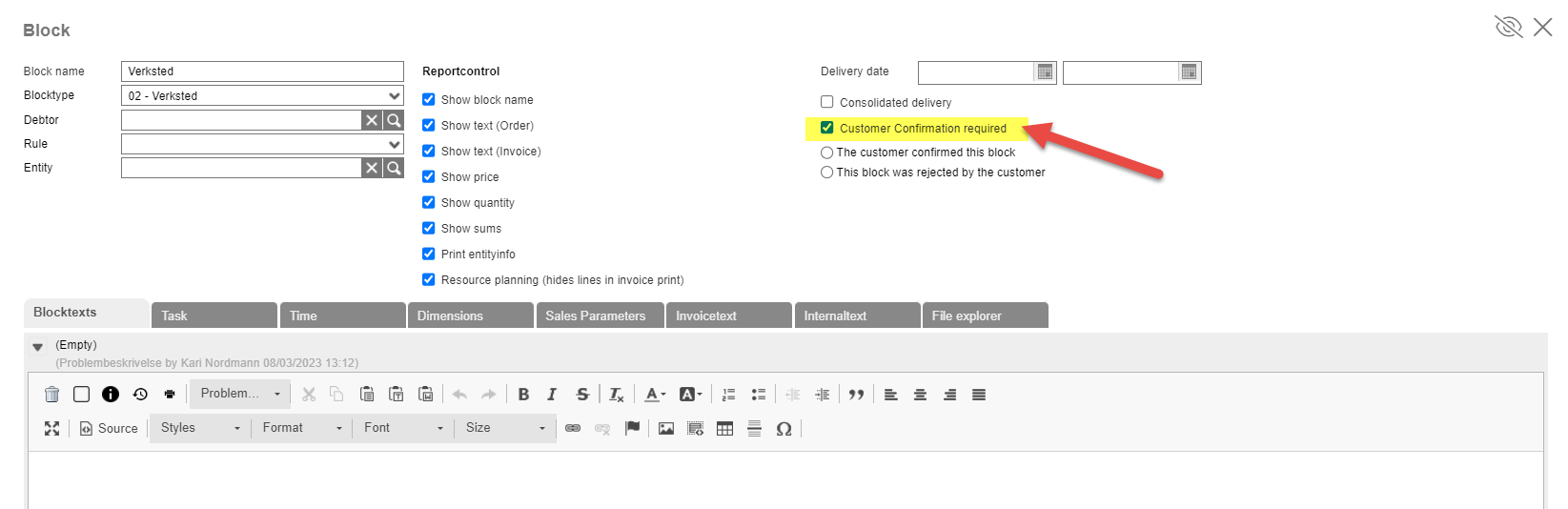Click the trash delete icon in editor toolbar
This screenshot has height=509, width=1568.
52,395
